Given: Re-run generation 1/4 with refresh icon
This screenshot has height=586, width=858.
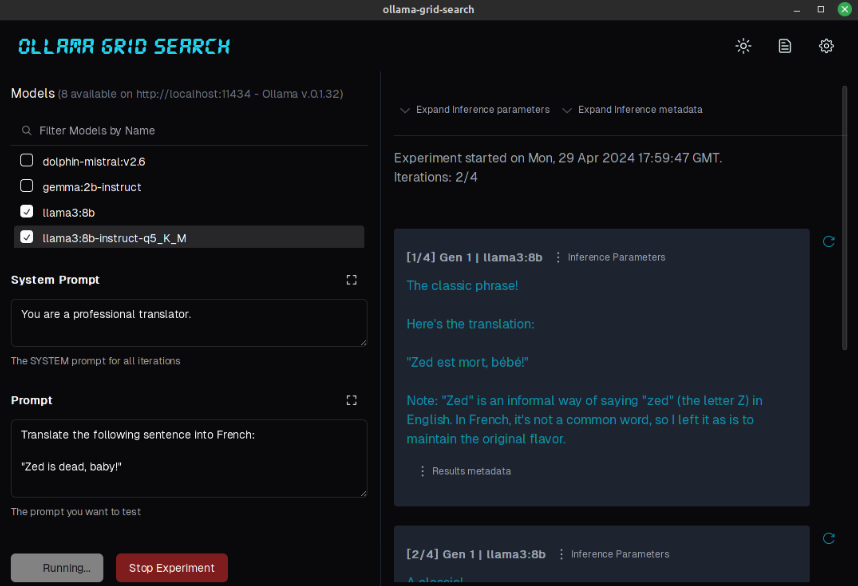Looking at the screenshot, I should [x=828, y=241].
